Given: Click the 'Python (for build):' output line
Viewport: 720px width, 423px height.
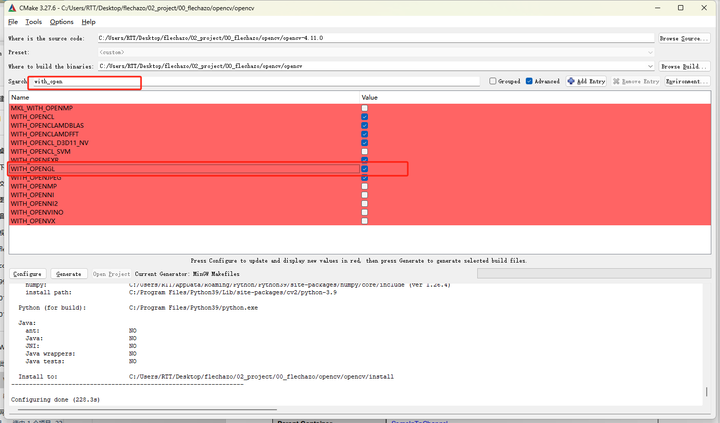Looking at the screenshot, I should click(x=138, y=308).
